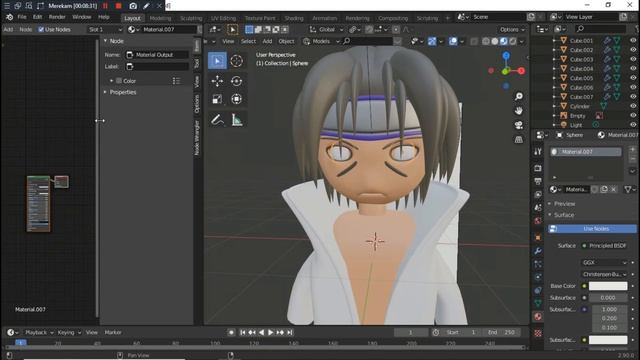Screen dimensions: 640x360
Task: Select the Annotate tool
Action: coord(217,120)
